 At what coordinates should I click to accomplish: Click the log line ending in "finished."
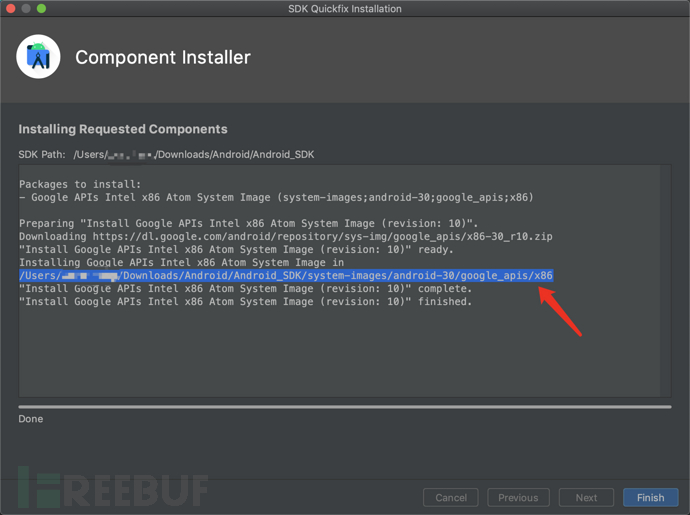[245, 302]
